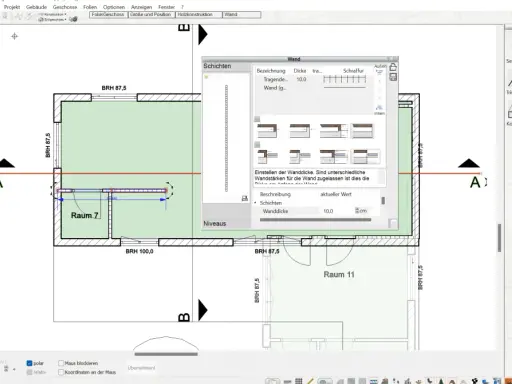
Task: Open the Optionen menu
Action: 114,7
